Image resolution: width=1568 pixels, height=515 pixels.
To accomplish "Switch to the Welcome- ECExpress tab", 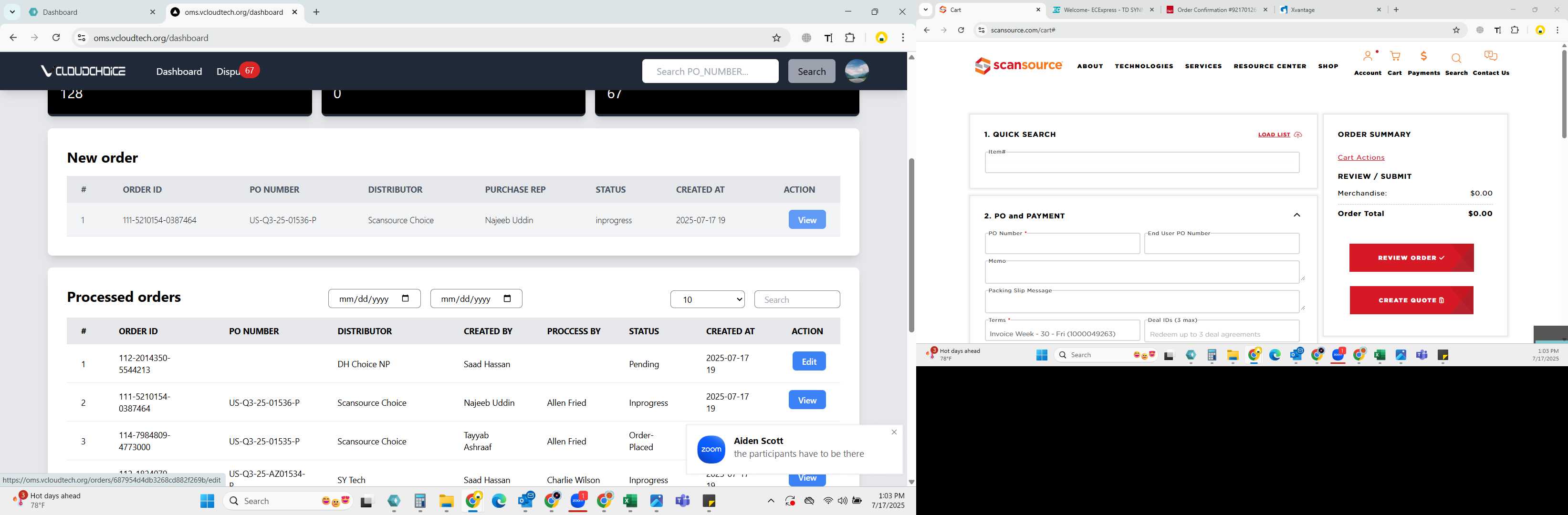I will (1102, 10).
